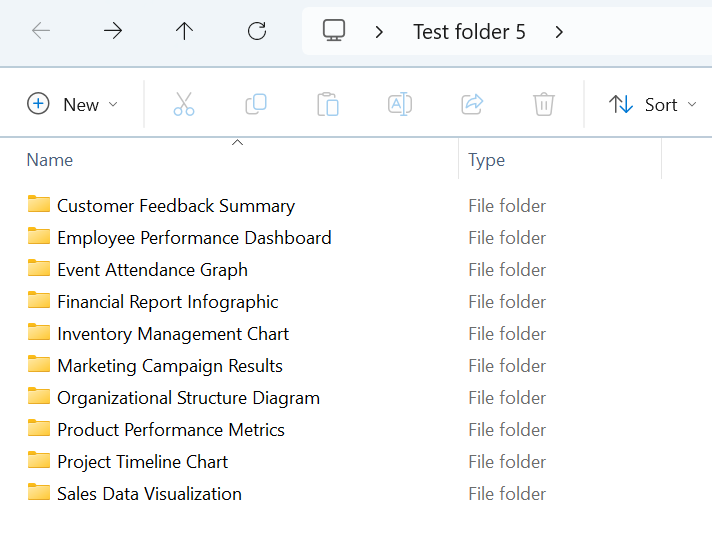
Task: Refresh the current folder view
Action: point(257,31)
